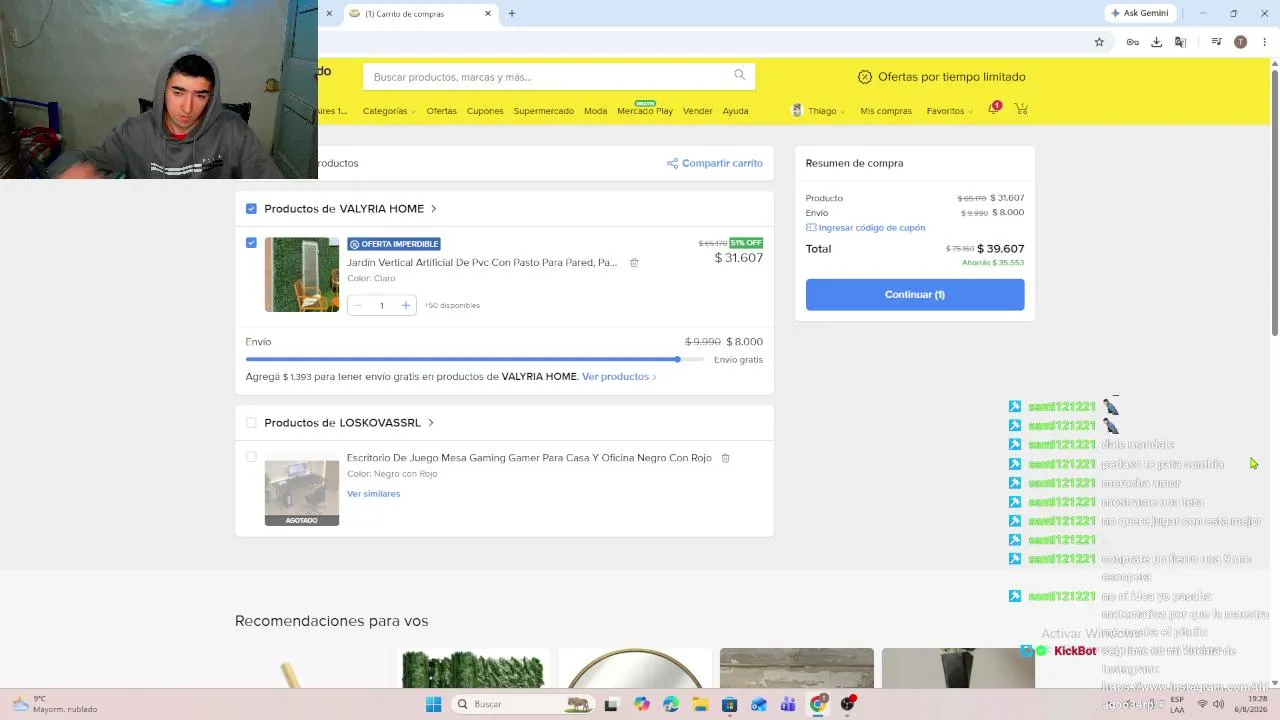Screen dimensions: 1280x720
Task: Open Mercado Play in the nav bar
Action: [645, 110]
